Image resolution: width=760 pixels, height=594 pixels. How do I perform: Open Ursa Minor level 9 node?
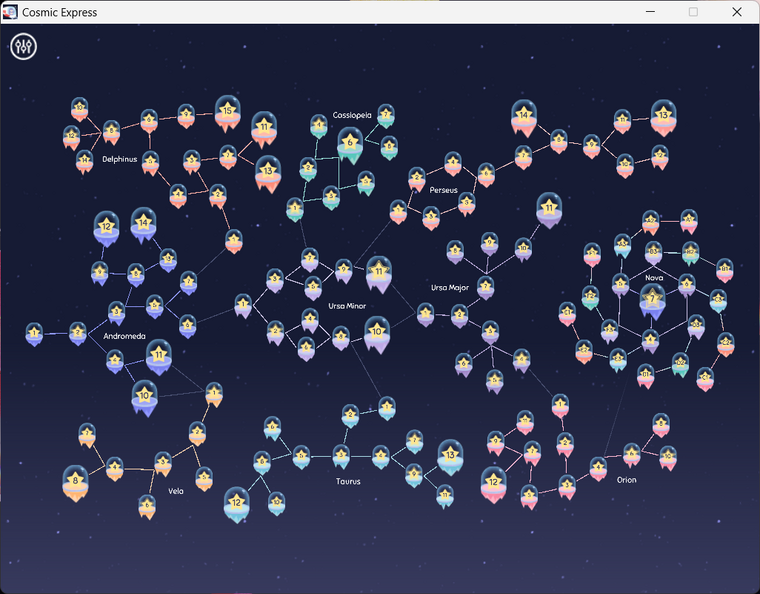[x=343, y=271]
